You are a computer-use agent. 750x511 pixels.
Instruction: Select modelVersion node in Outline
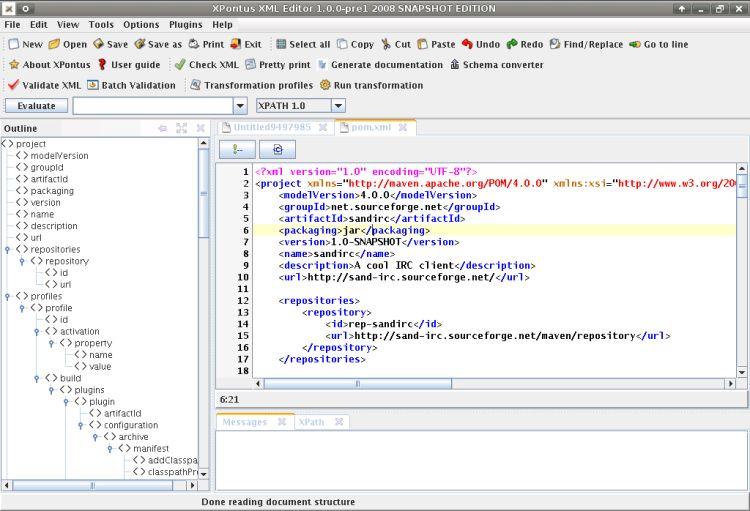tap(52, 156)
